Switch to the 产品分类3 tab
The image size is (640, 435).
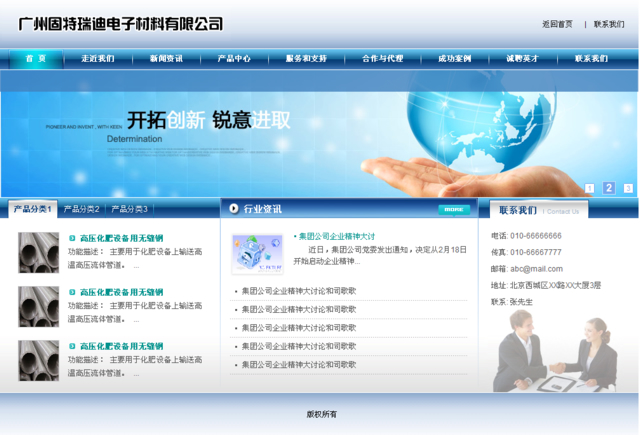(x=129, y=209)
